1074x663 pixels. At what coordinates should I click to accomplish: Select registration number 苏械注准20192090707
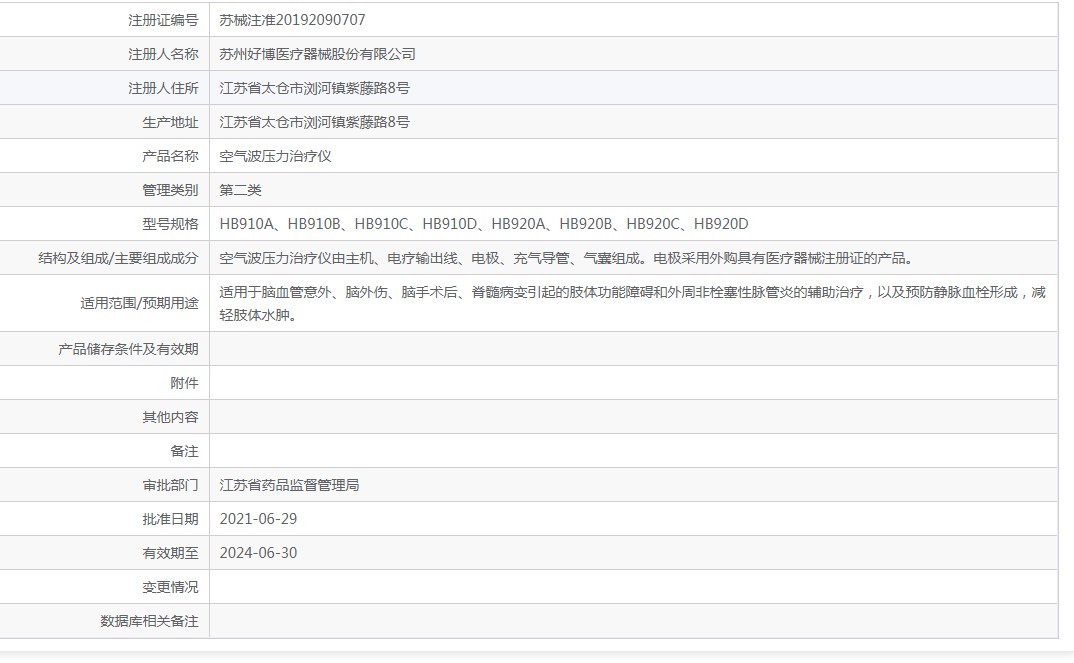coord(292,21)
